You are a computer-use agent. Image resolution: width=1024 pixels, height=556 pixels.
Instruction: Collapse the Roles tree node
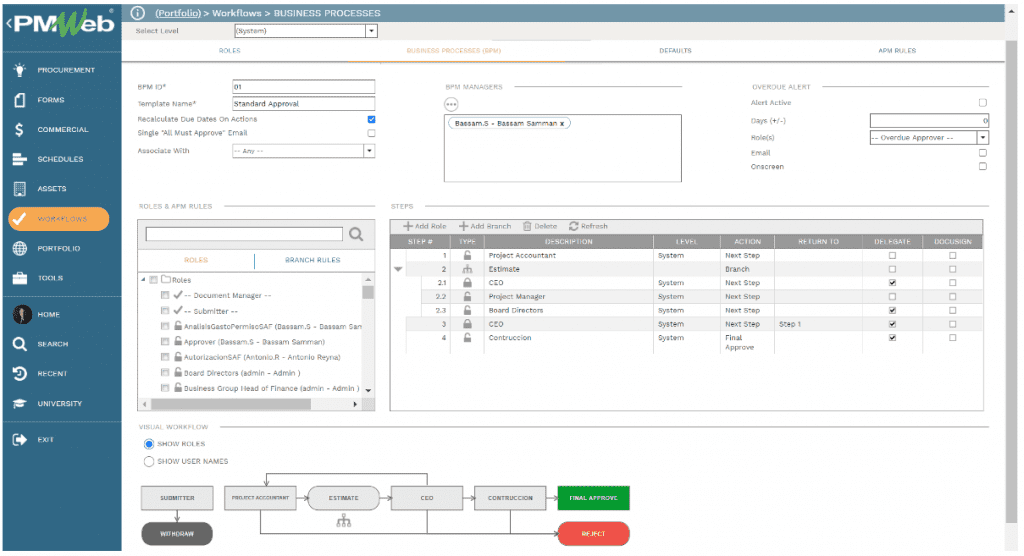[144, 280]
